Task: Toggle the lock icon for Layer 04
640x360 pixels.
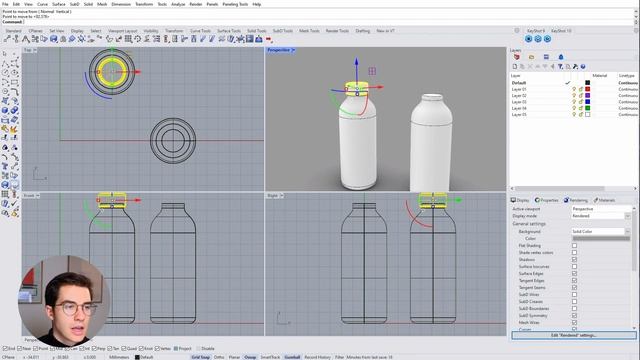Action: (x=580, y=108)
